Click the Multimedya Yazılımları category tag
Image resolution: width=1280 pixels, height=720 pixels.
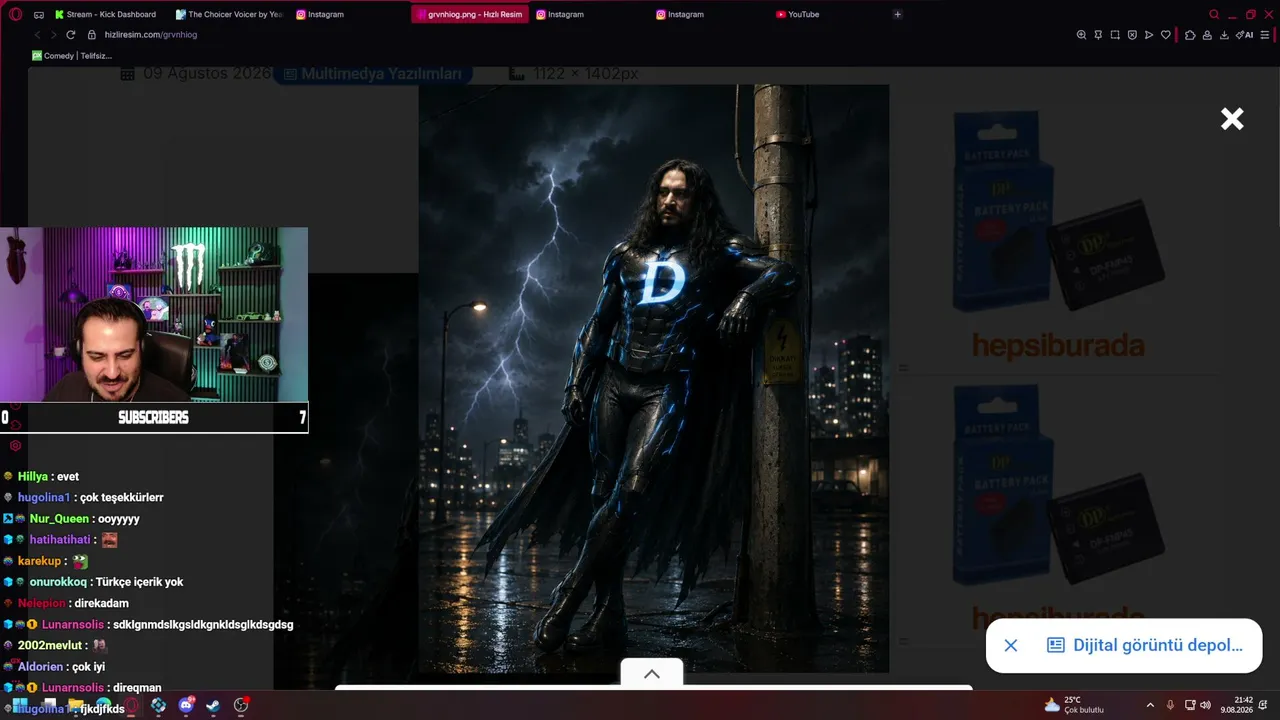[372, 74]
